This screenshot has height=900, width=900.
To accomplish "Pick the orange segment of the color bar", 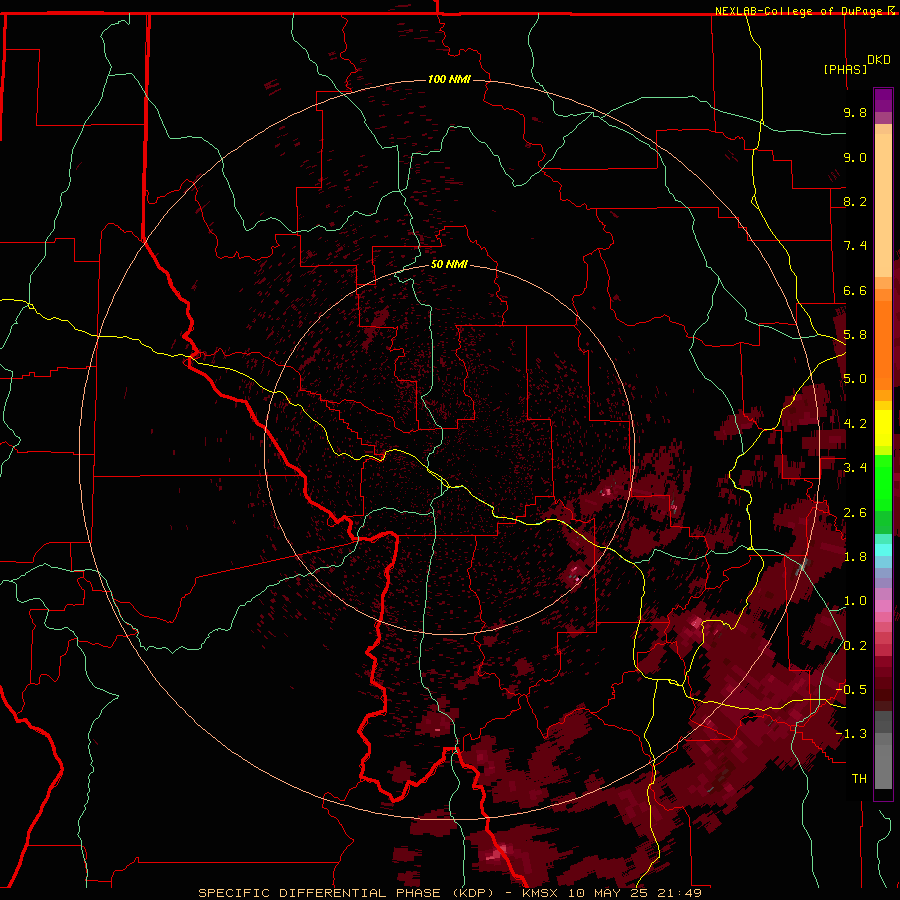I will [883, 344].
